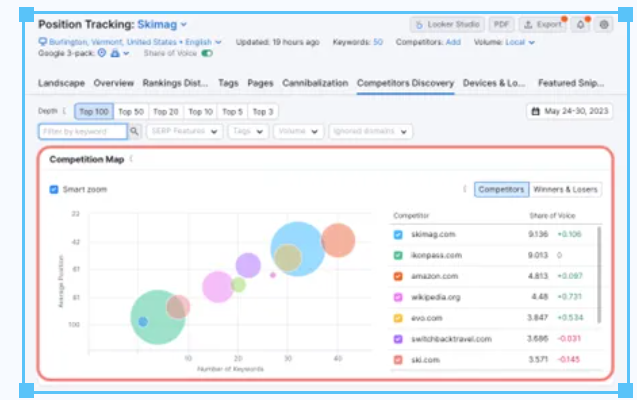Toggle the ikonpass.com checkbox

398,255
